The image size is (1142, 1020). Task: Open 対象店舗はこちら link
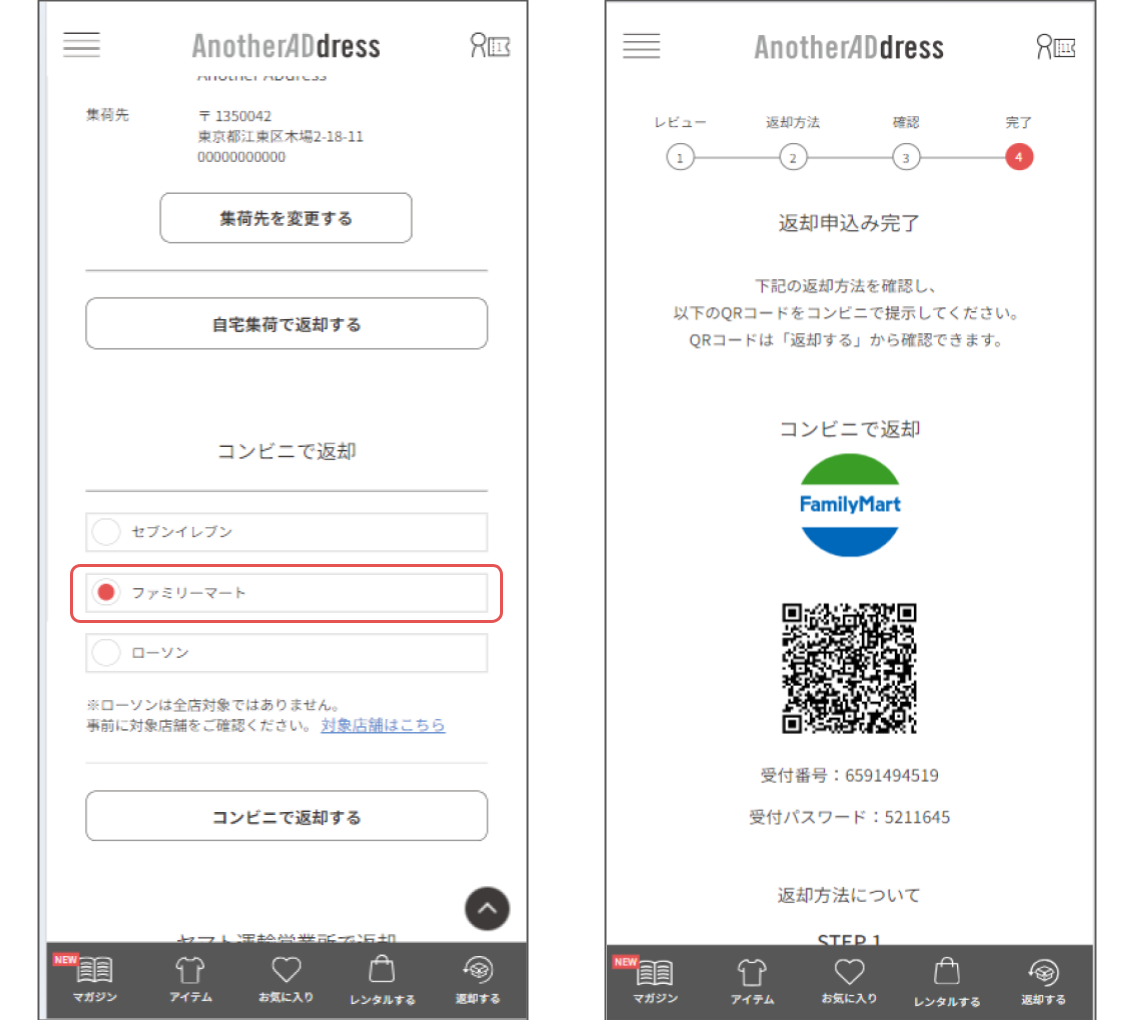point(383,725)
